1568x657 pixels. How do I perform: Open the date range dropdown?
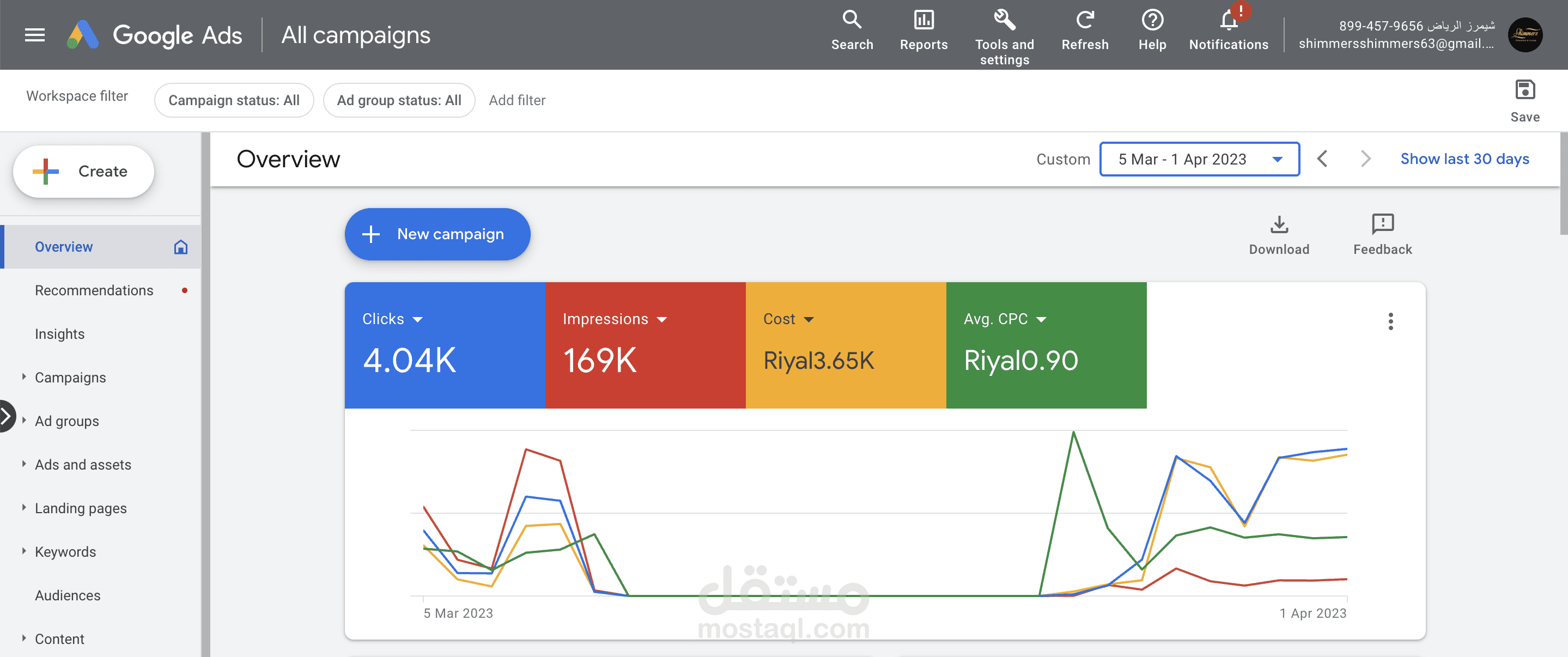(x=1199, y=159)
